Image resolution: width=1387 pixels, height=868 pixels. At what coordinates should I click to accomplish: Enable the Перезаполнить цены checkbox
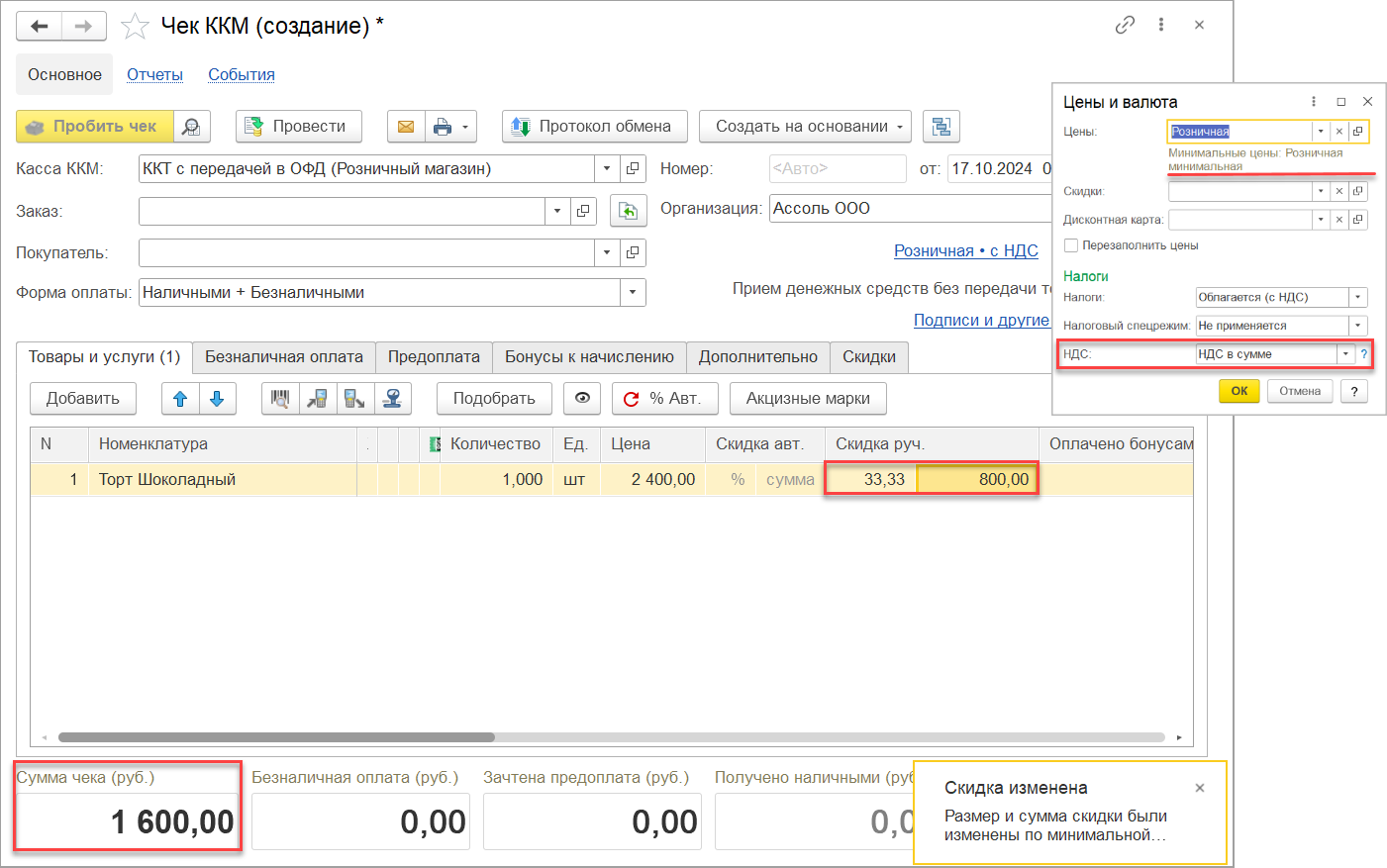[x=1071, y=245]
